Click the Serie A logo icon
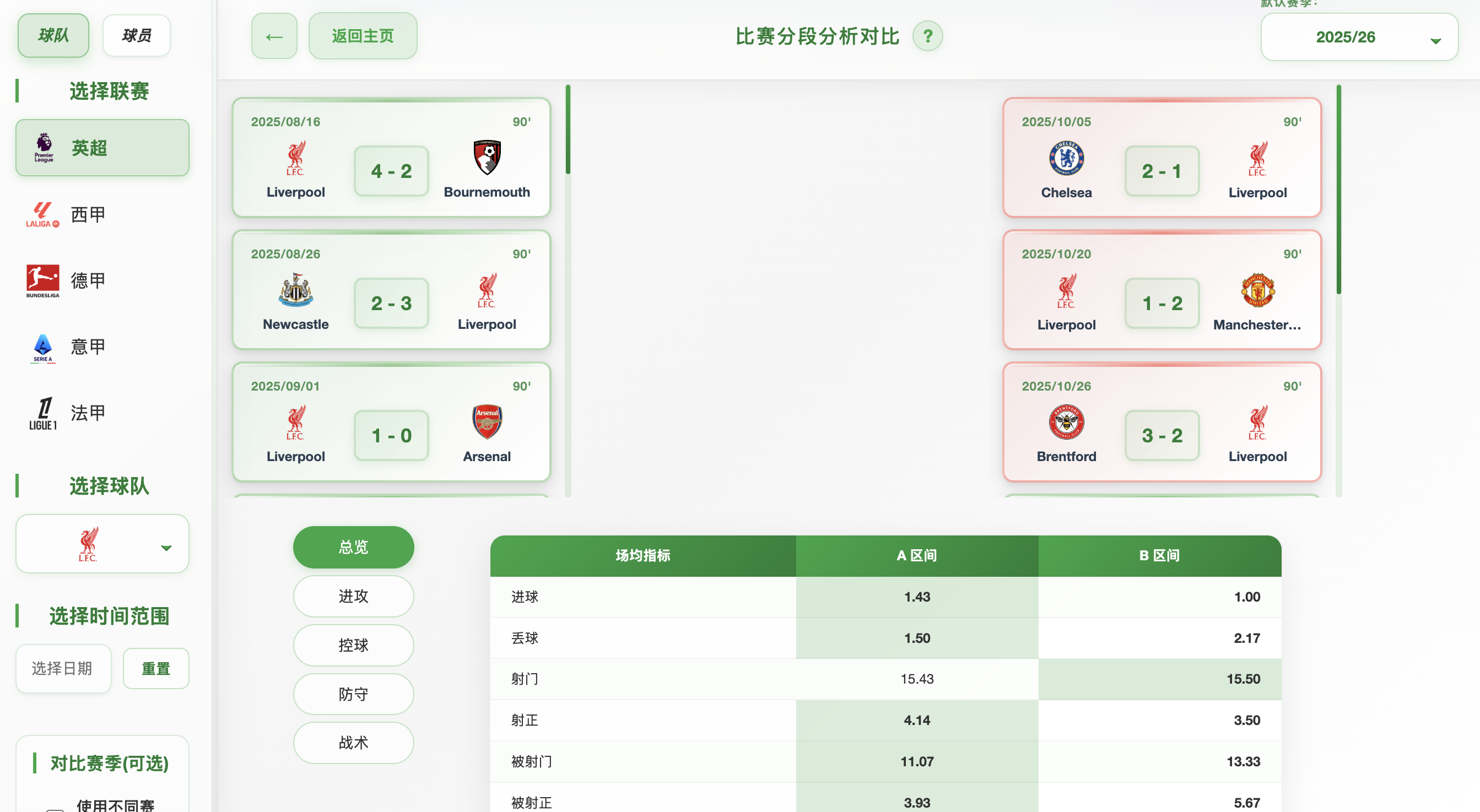 coord(42,348)
